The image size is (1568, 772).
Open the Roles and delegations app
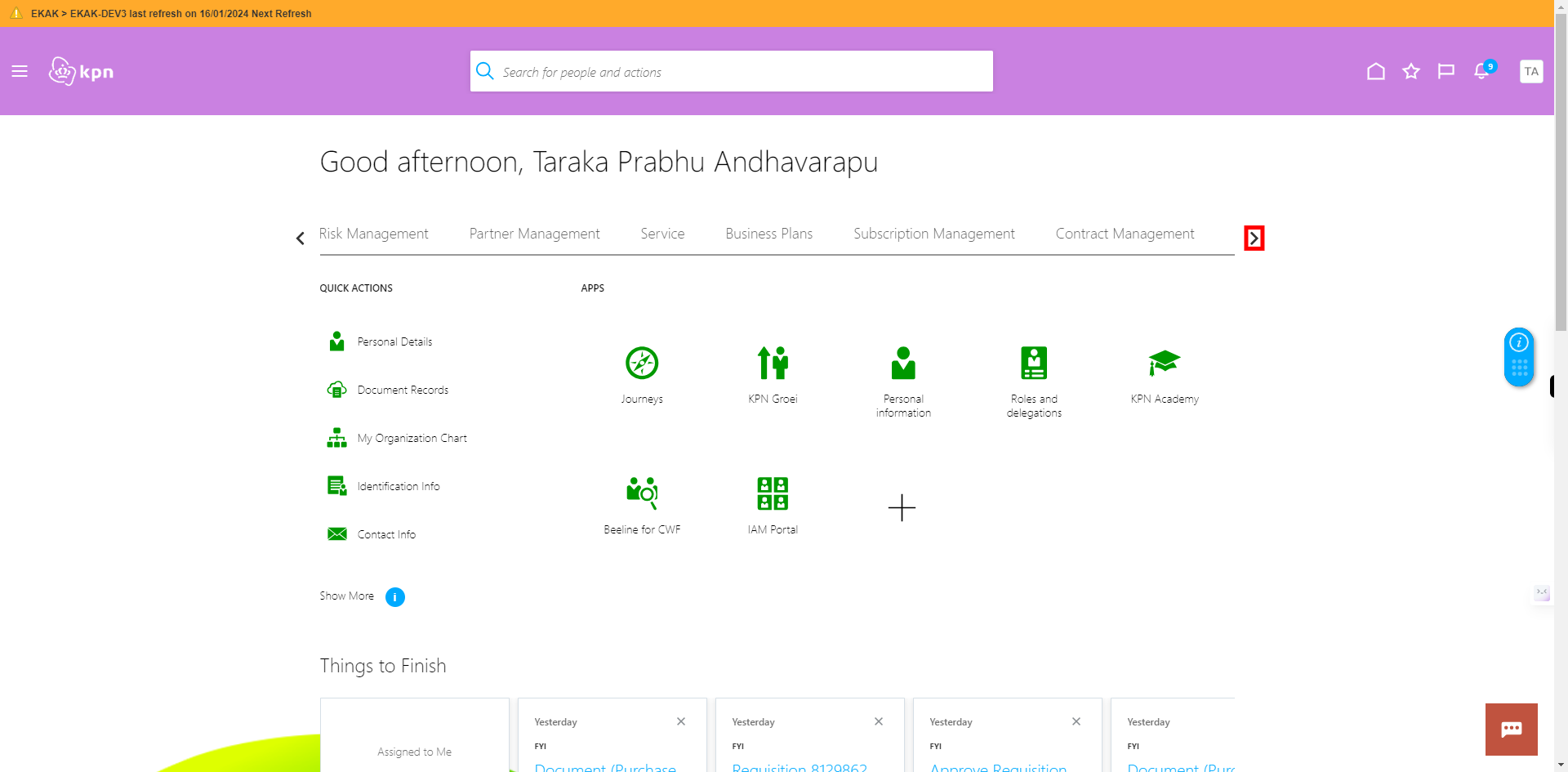tap(1034, 382)
